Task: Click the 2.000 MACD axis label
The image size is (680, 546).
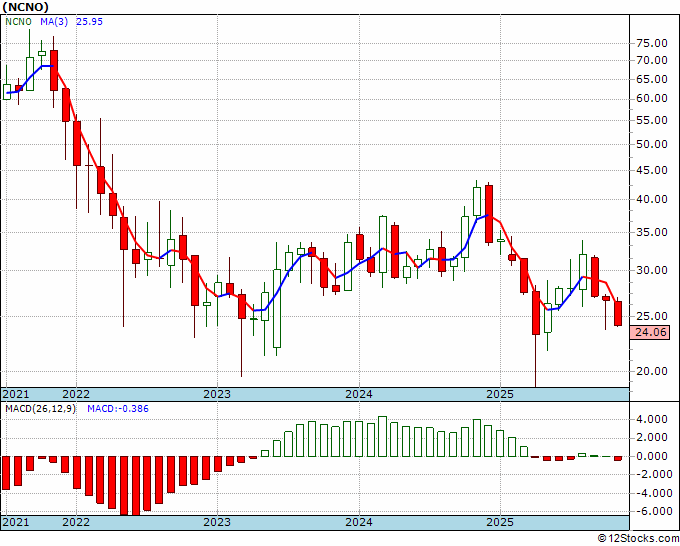Action: (x=654, y=438)
